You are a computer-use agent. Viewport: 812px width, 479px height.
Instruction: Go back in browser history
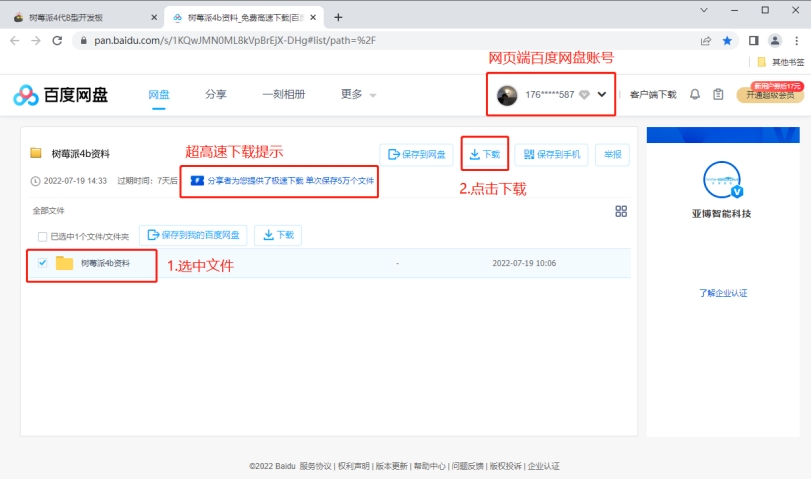click(14, 40)
